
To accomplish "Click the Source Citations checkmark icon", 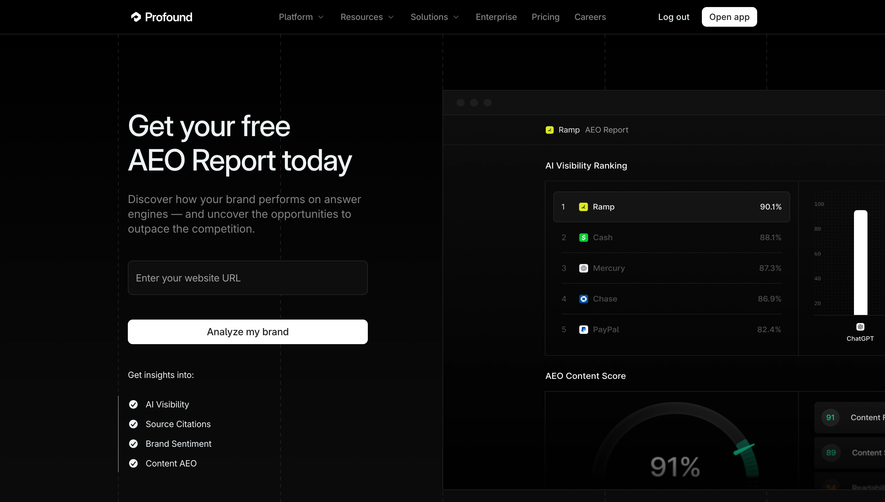I will click(x=133, y=424).
